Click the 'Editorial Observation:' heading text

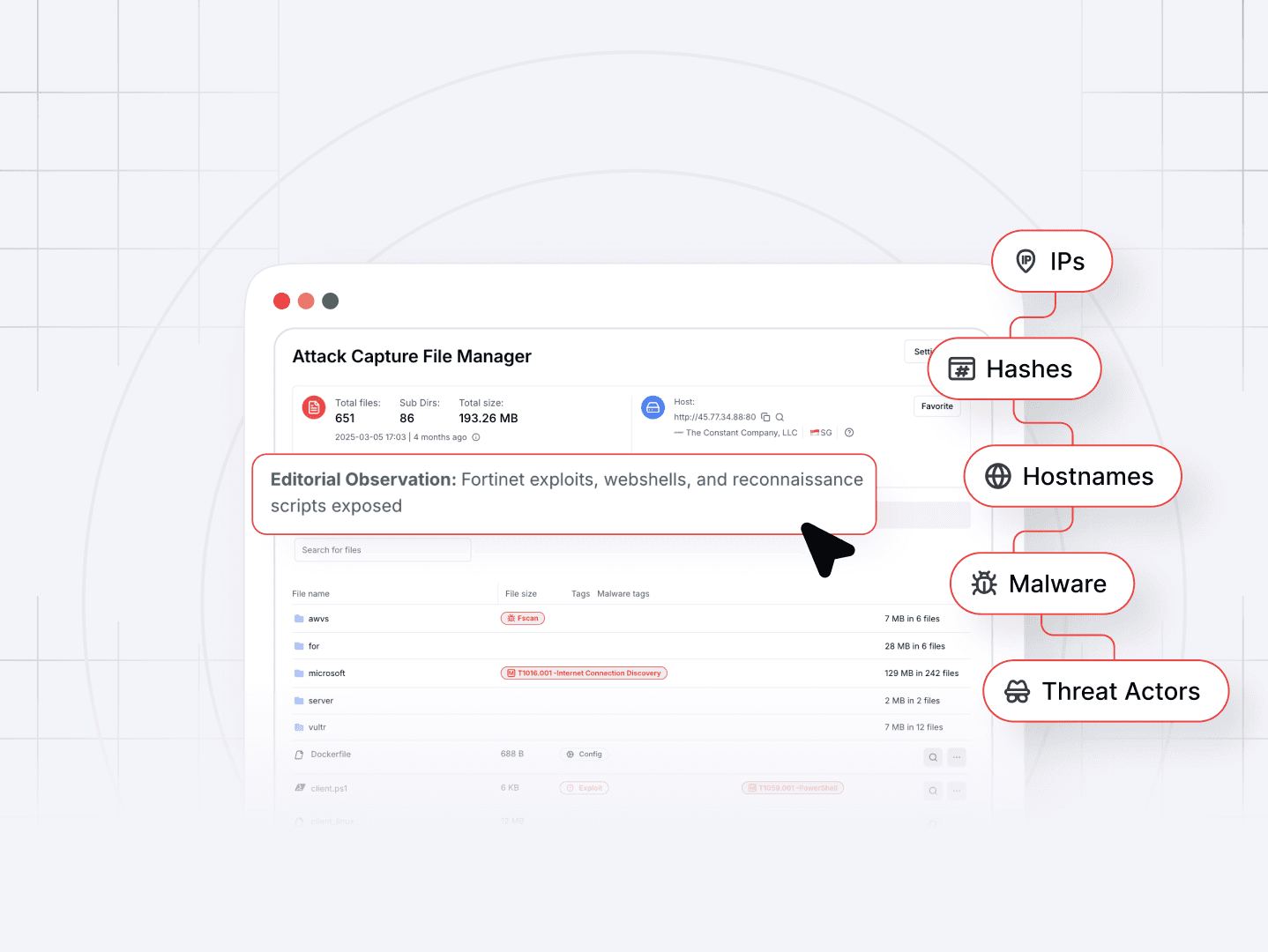click(x=363, y=480)
